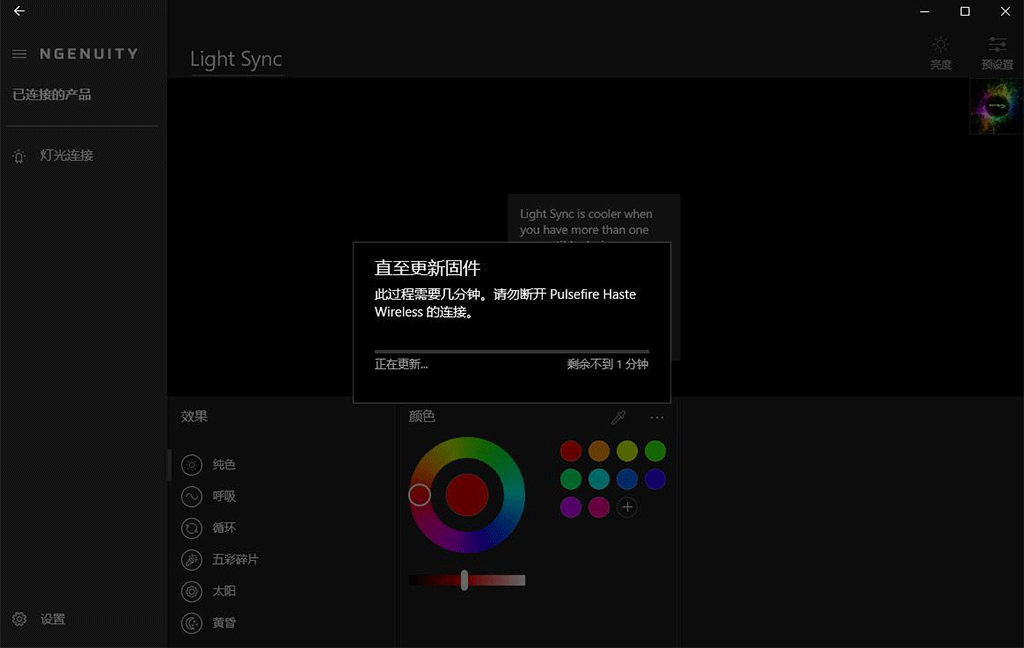Choose the 黄昏 twilight effect
Viewport: 1024px width, 648px height.
coord(208,623)
